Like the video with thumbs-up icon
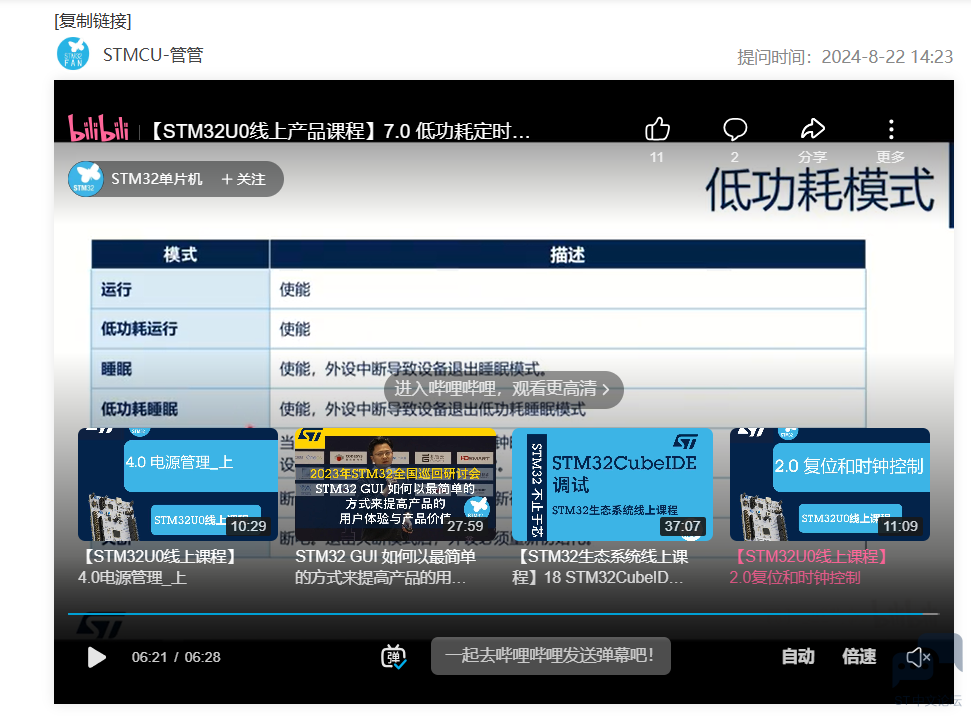The image size is (971, 716). (x=657, y=129)
